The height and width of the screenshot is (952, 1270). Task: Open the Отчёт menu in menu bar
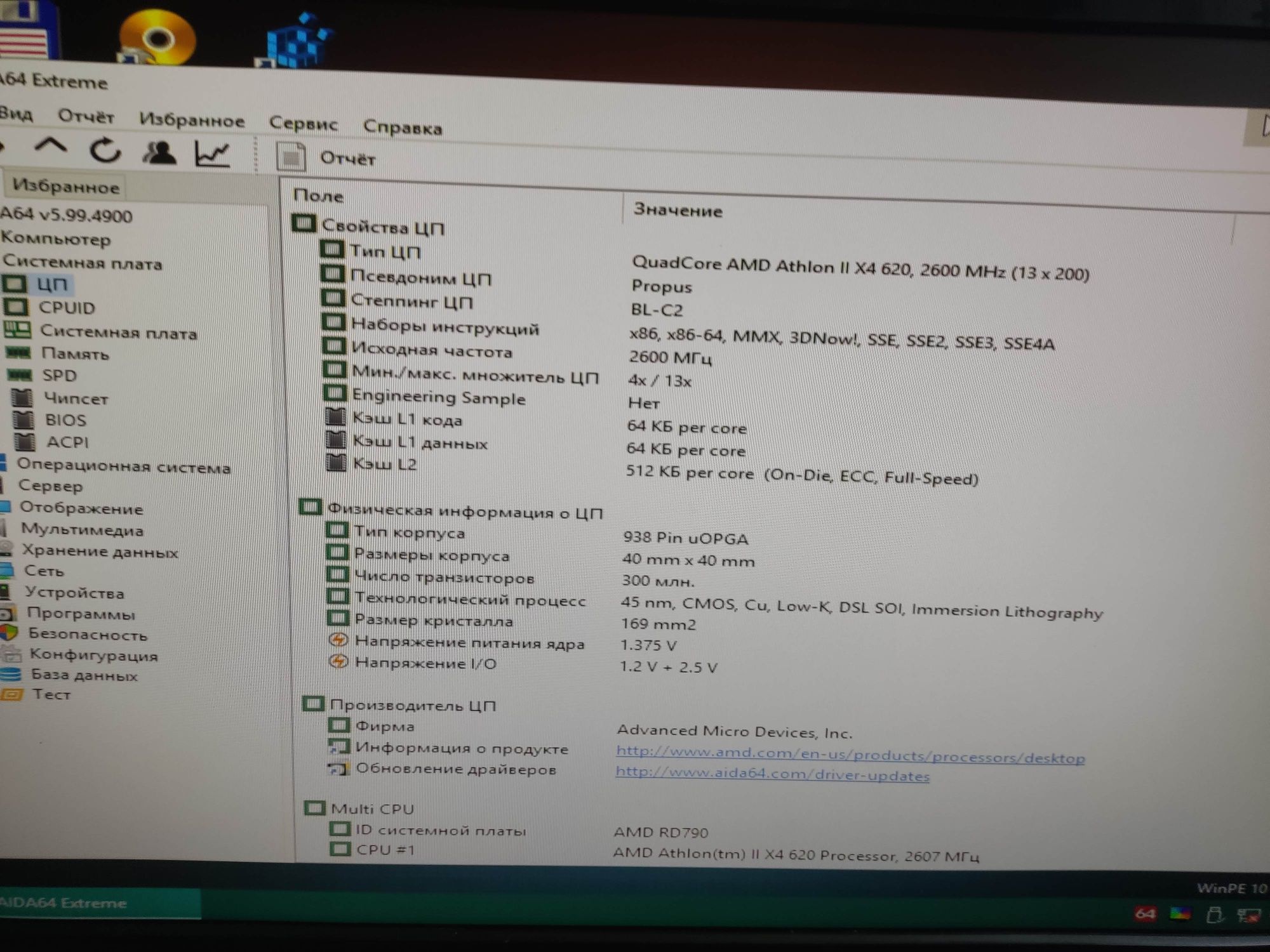pyautogui.click(x=86, y=117)
